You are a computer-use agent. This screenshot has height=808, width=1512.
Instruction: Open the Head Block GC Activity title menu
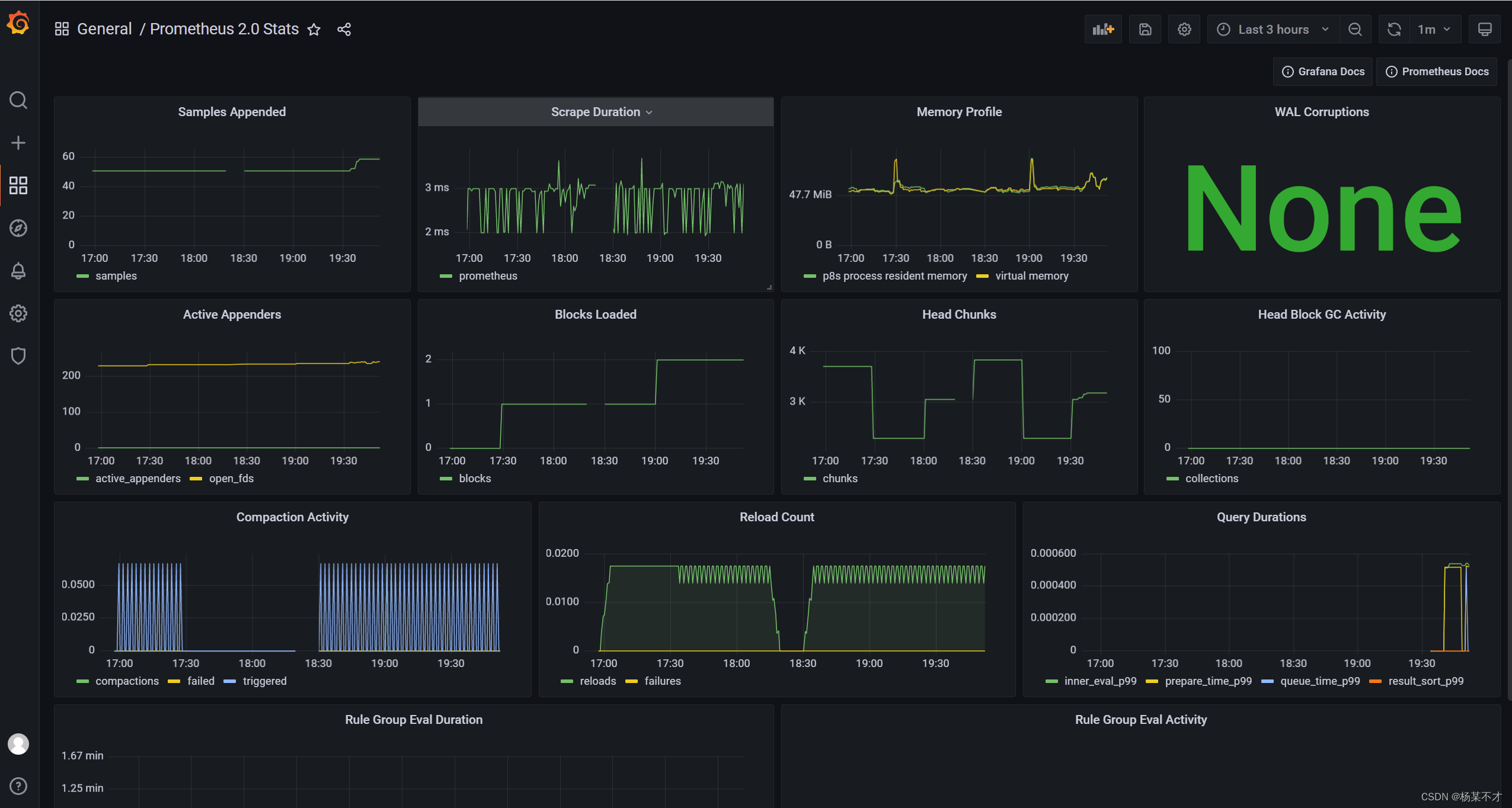[x=1322, y=315]
